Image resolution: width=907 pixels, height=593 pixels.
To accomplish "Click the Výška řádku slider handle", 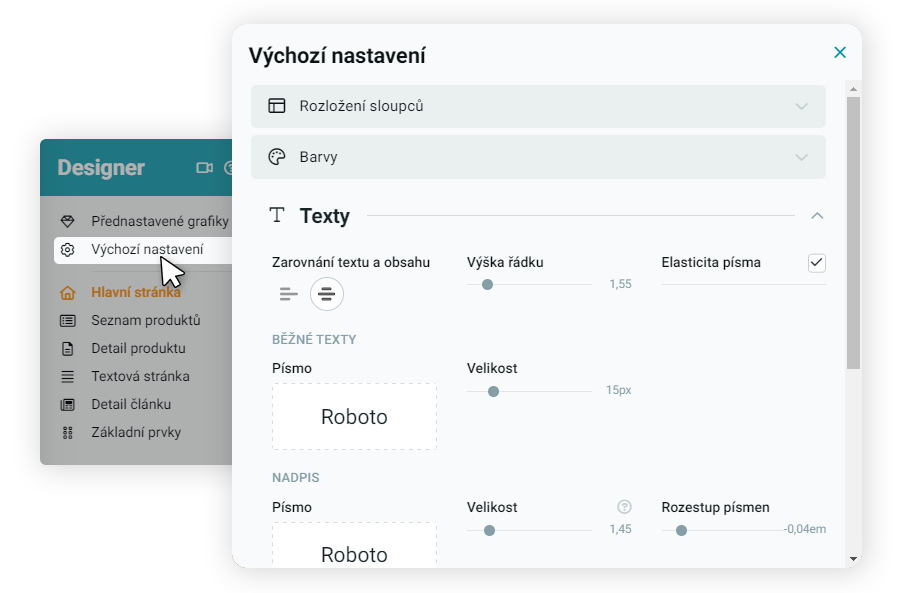I will (487, 285).
